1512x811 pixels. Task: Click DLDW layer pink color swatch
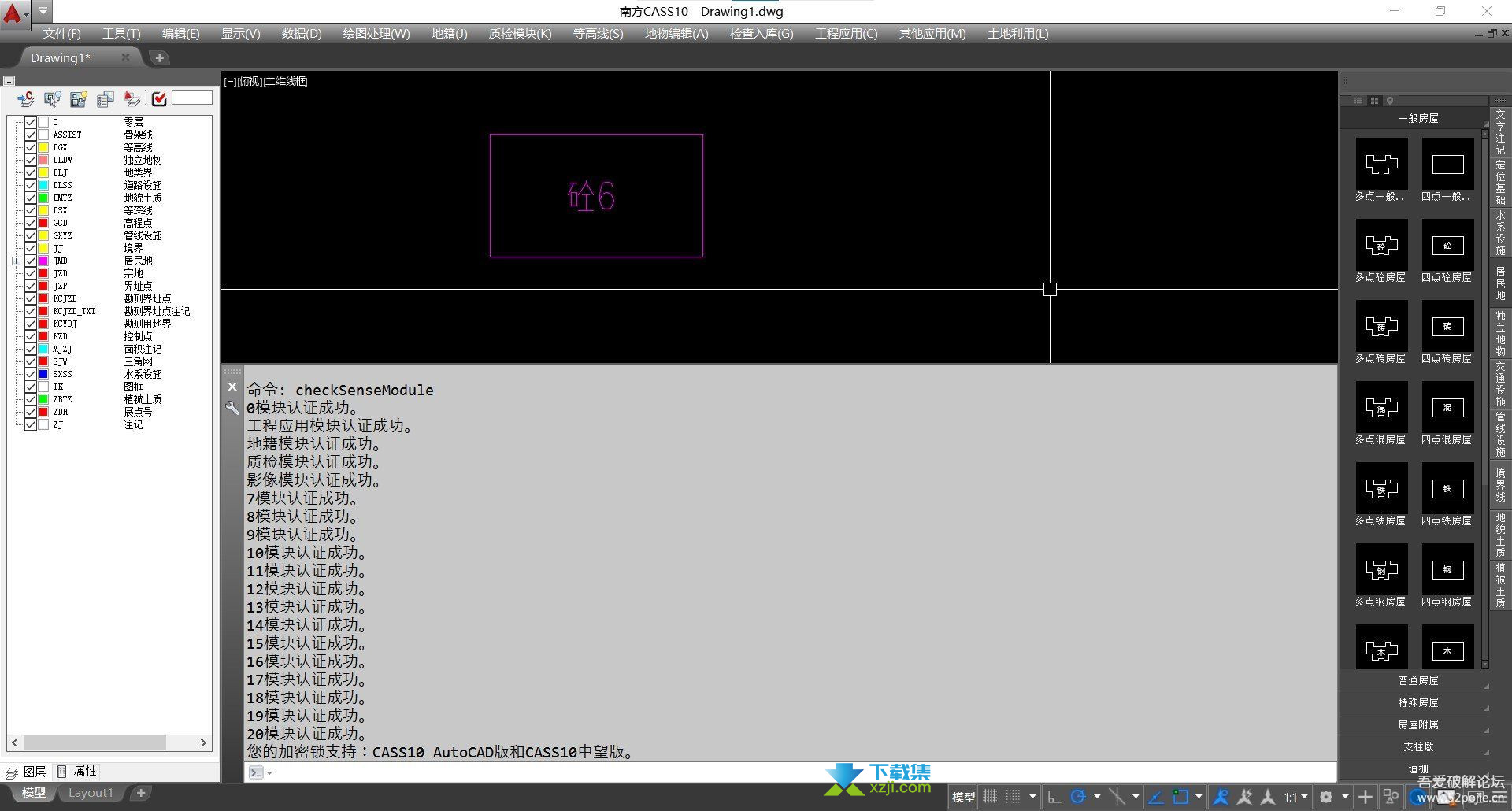44,160
